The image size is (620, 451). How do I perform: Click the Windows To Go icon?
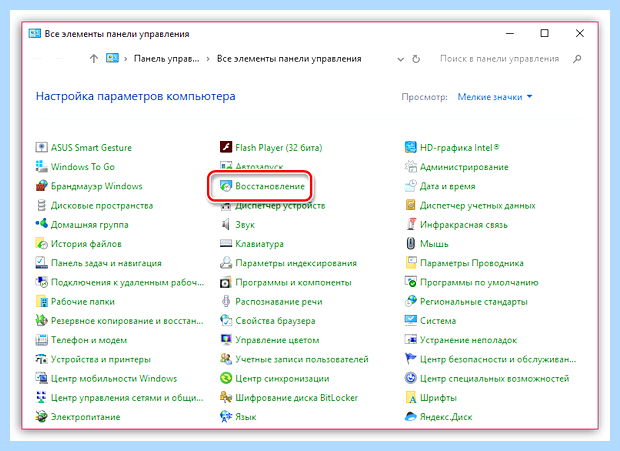click(x=41, y=167)
